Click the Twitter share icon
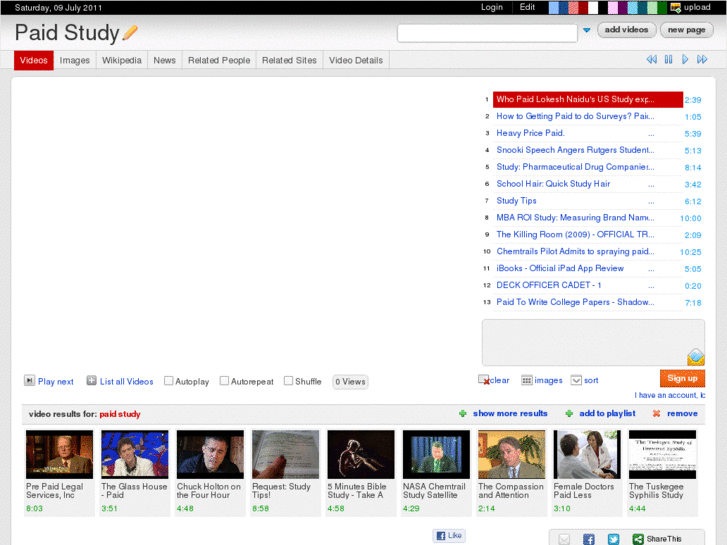The height and width of the screenshot is (545, 727). [x=613, y=539]
